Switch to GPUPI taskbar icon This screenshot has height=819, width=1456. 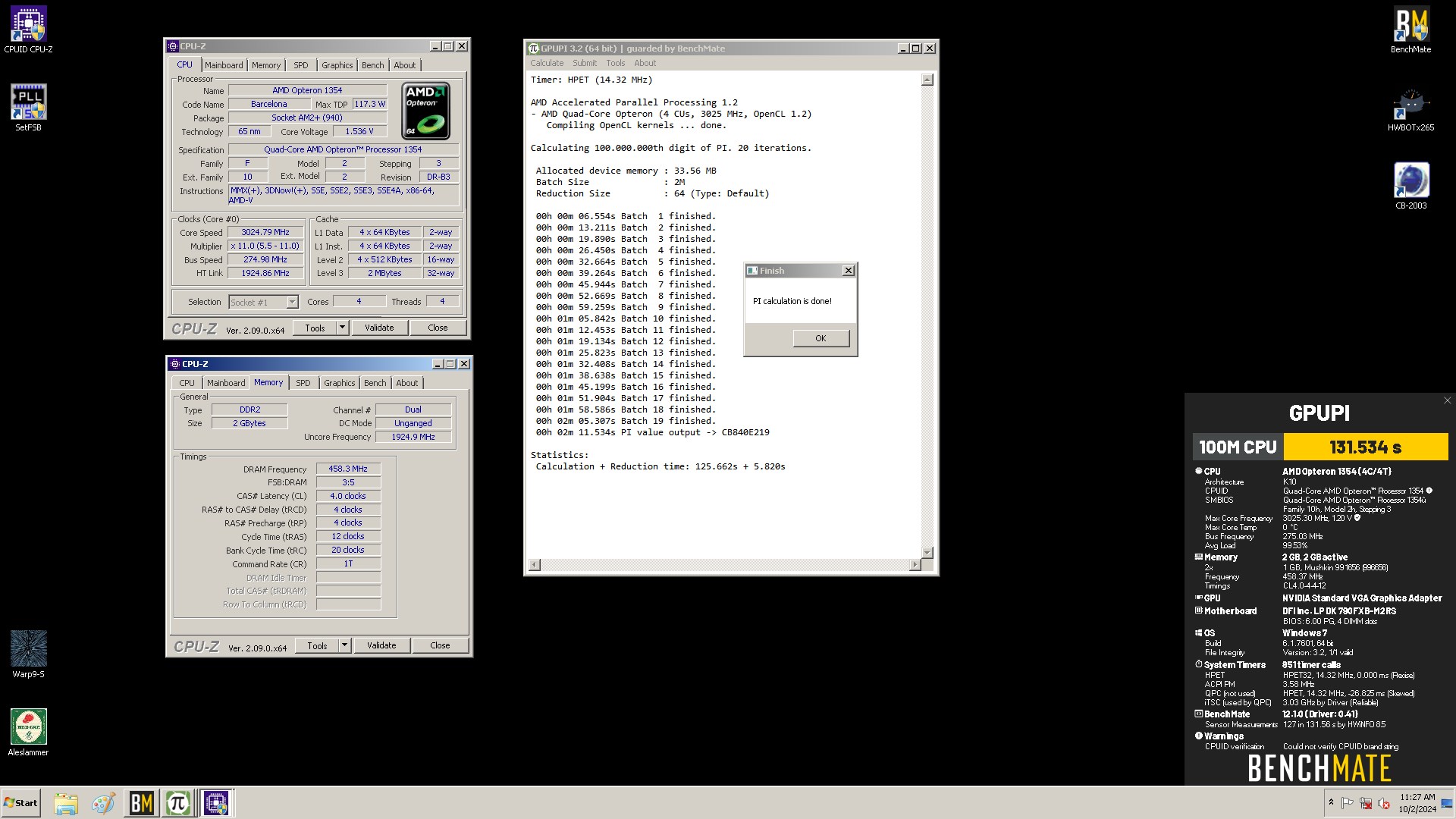click(178, 803)
